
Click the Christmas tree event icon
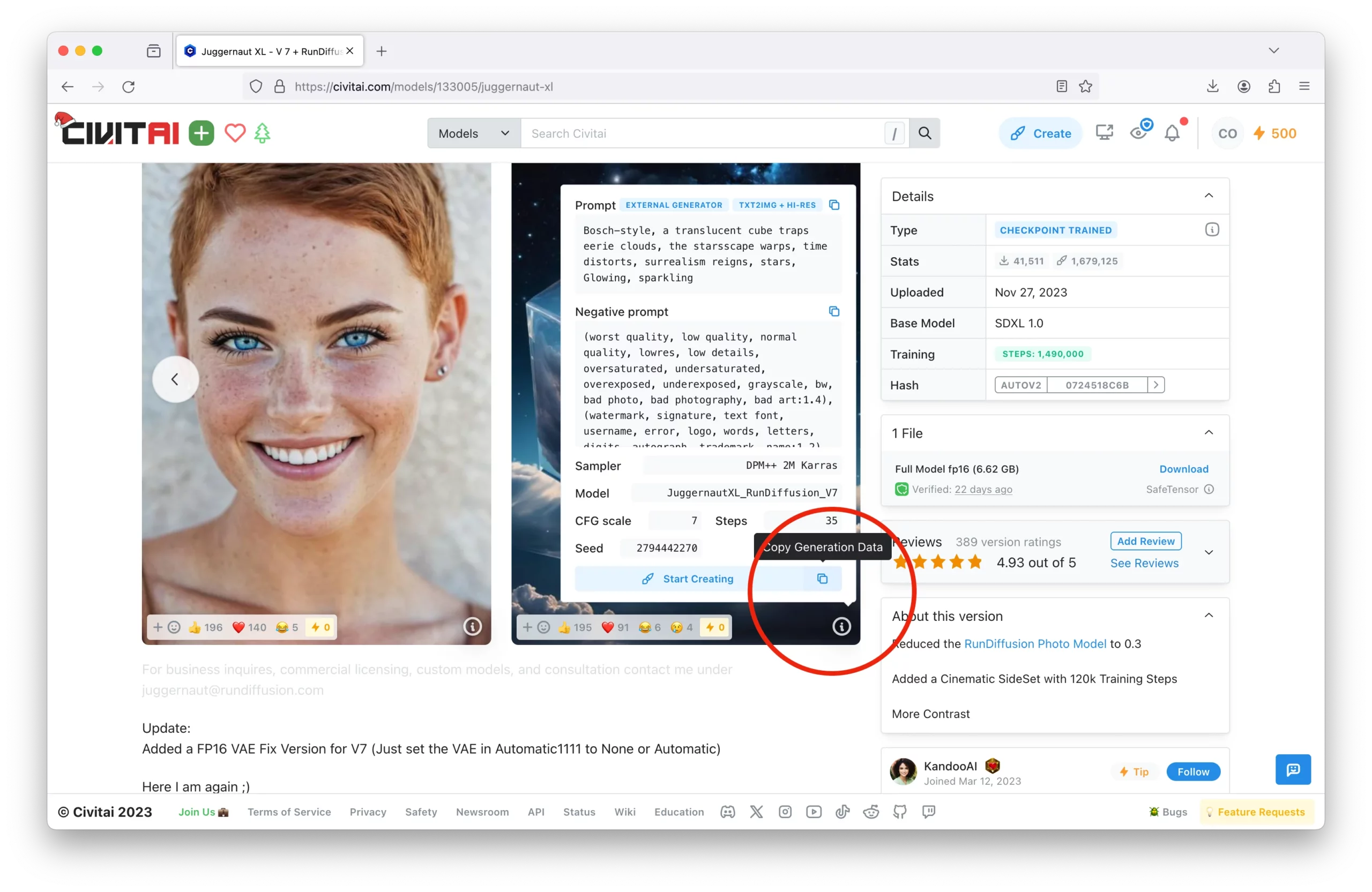tap(262, 133)
